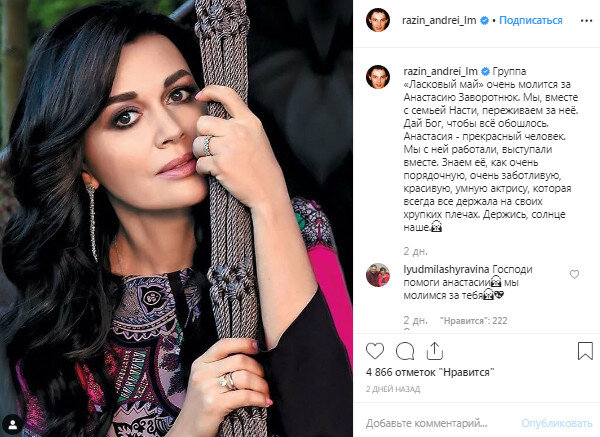Open razin_andrei_lm username in the header
The width and height of the screenshot is (600, 437).
point(439,20)
